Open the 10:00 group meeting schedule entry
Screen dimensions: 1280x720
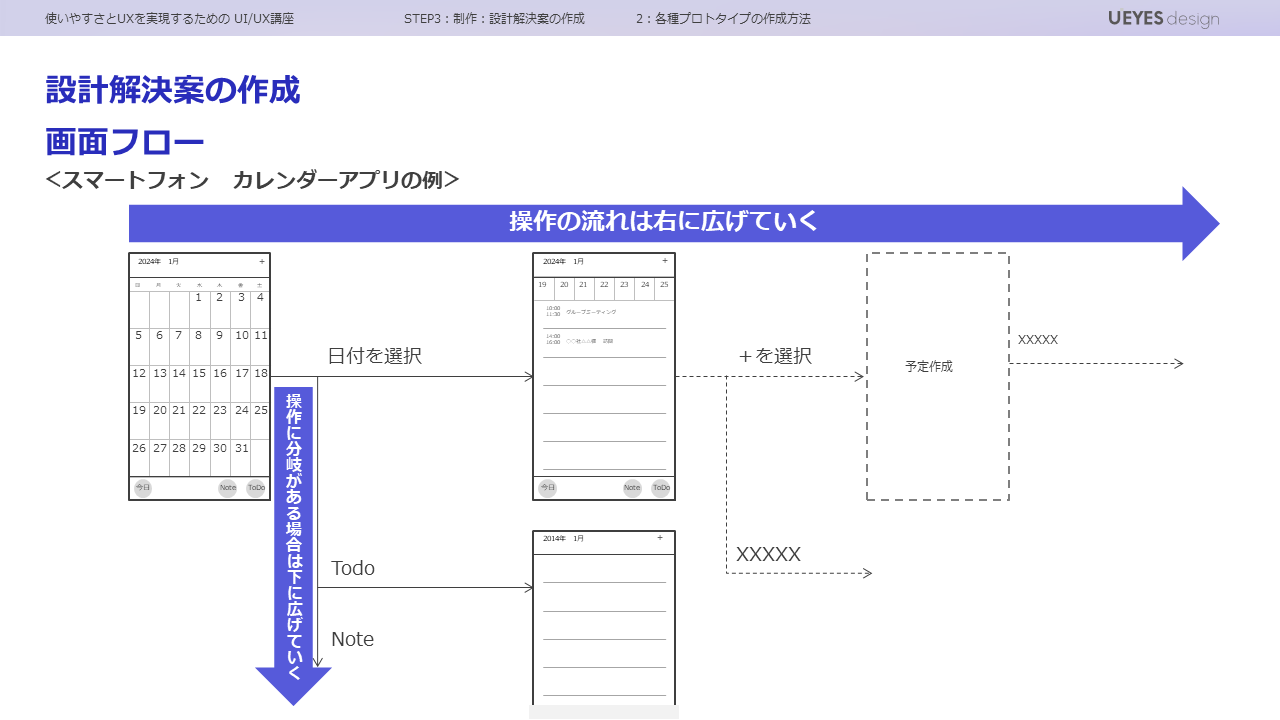point(590,312)
